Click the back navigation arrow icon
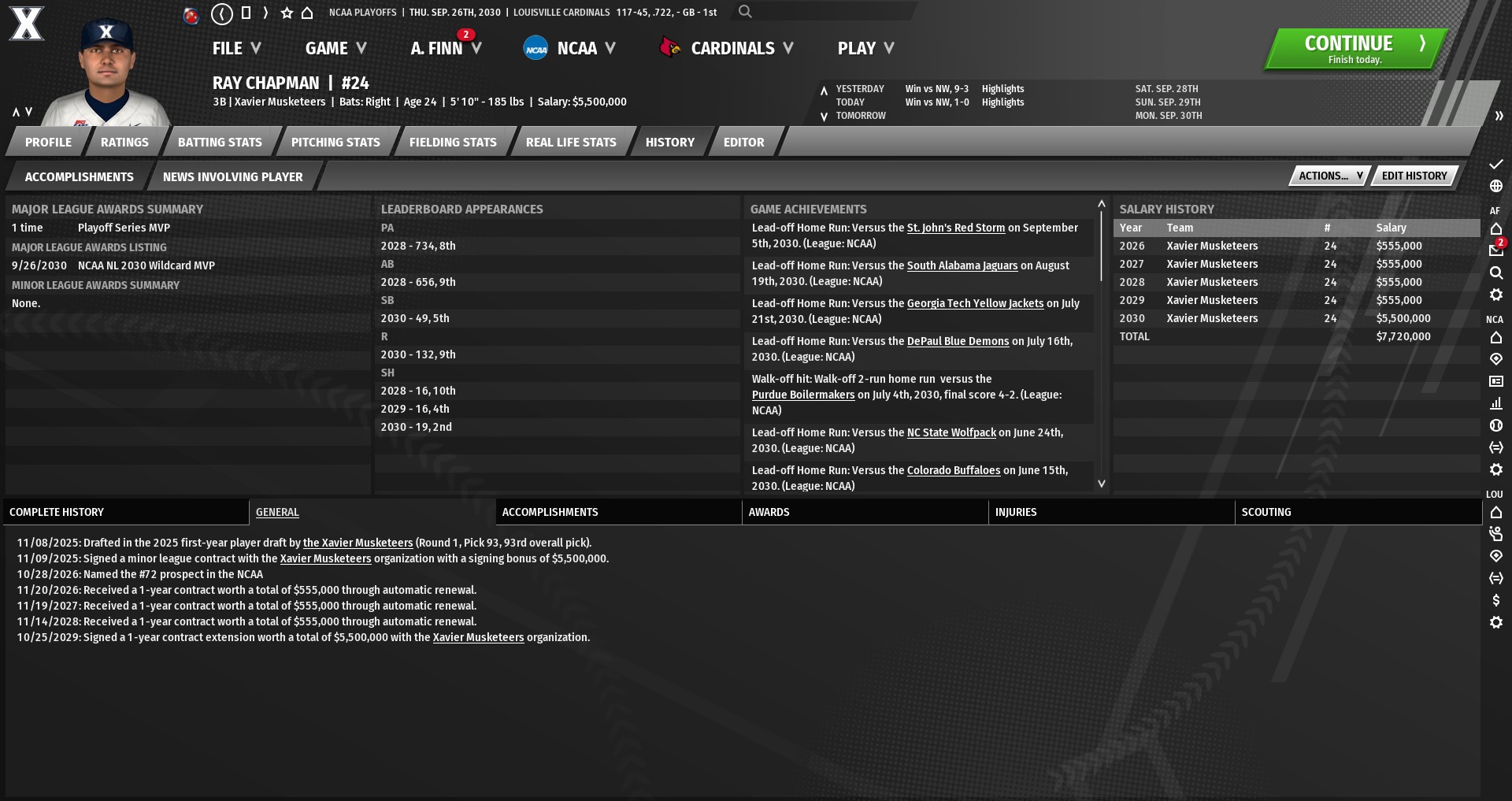Viewport: 1512px width, 801px height. point(222,13)
